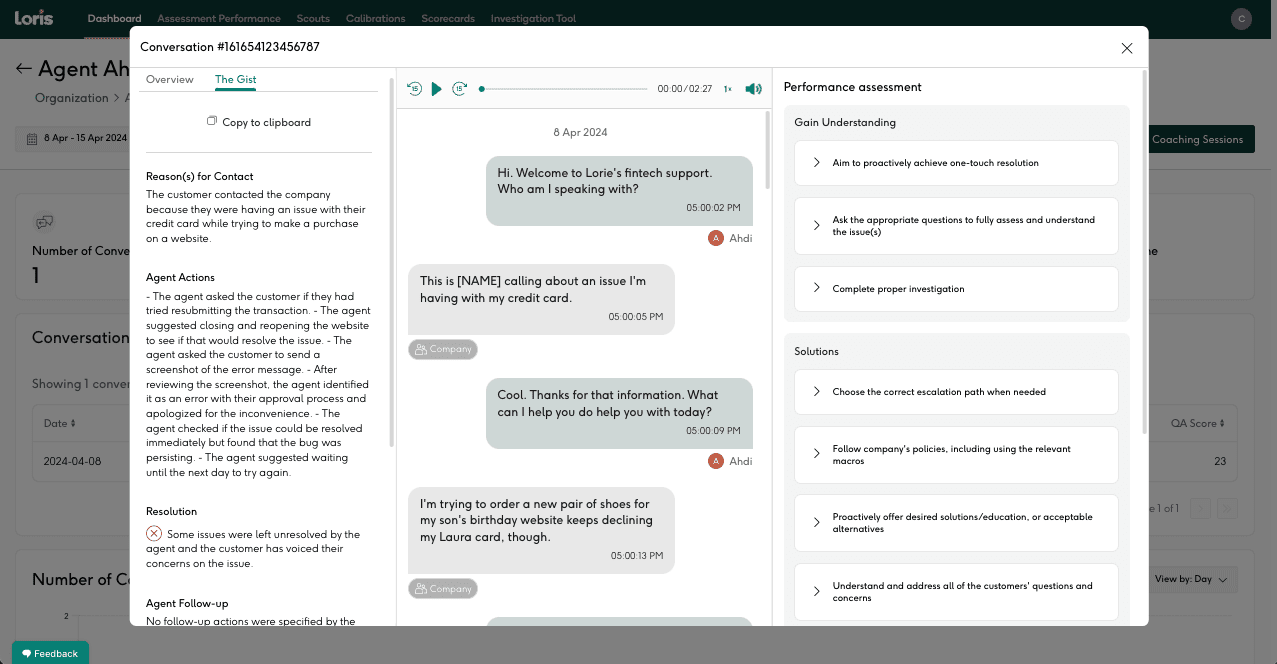Expand 'Follow company's policies' criterion
This screenshot has height=664, width=1277.
click(x=816, y=455)
